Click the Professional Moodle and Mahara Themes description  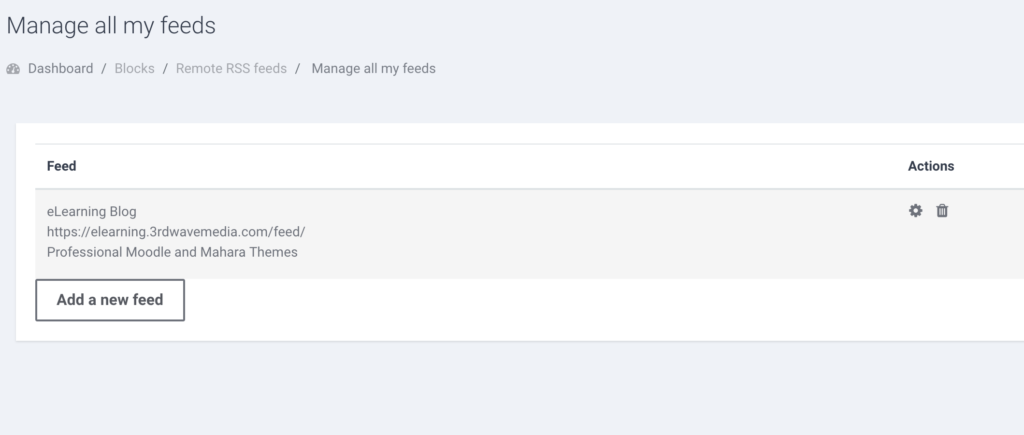pos(172,252)
